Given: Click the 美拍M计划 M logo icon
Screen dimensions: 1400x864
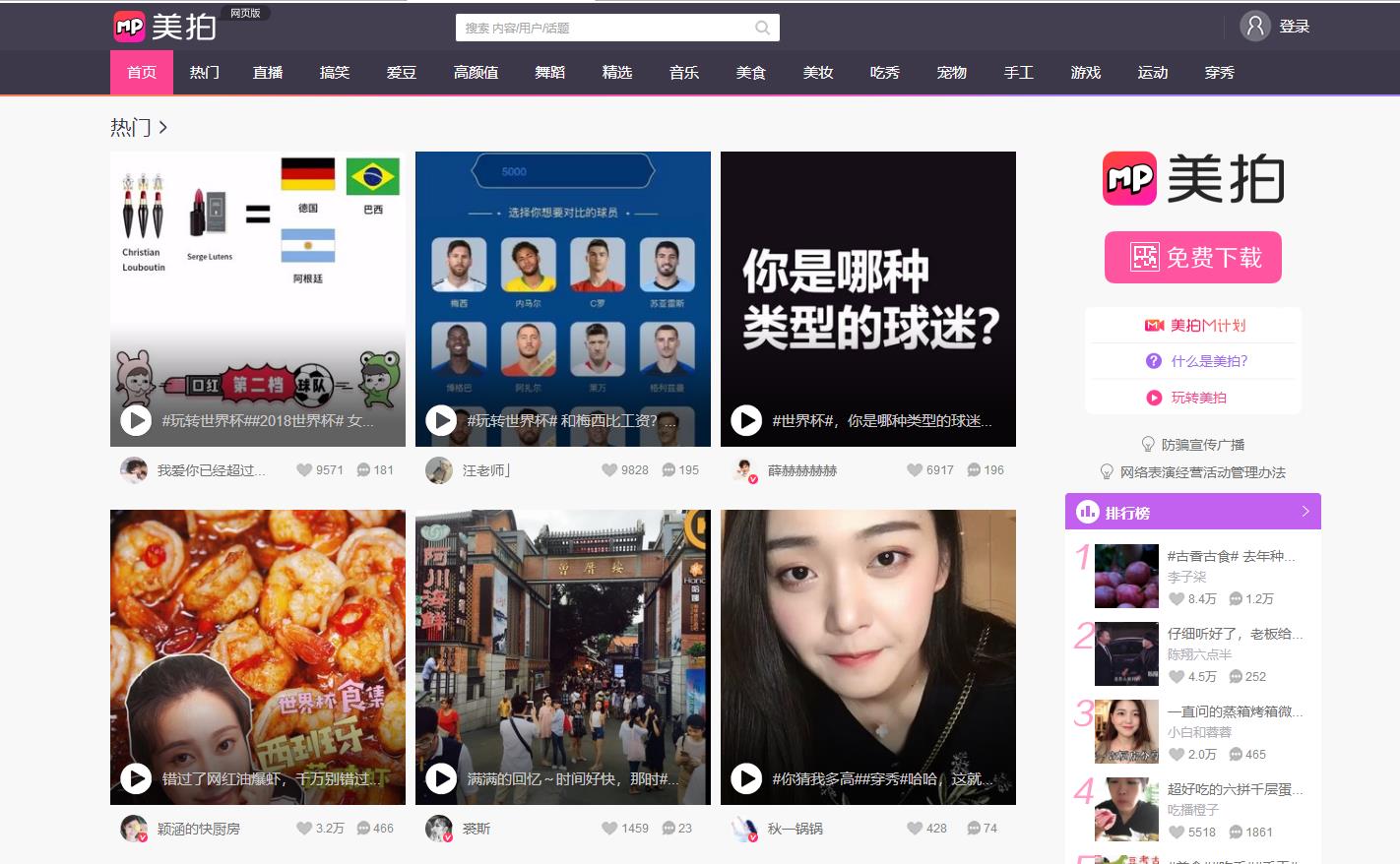Looking at the screenshot, I should [1153, 325].
